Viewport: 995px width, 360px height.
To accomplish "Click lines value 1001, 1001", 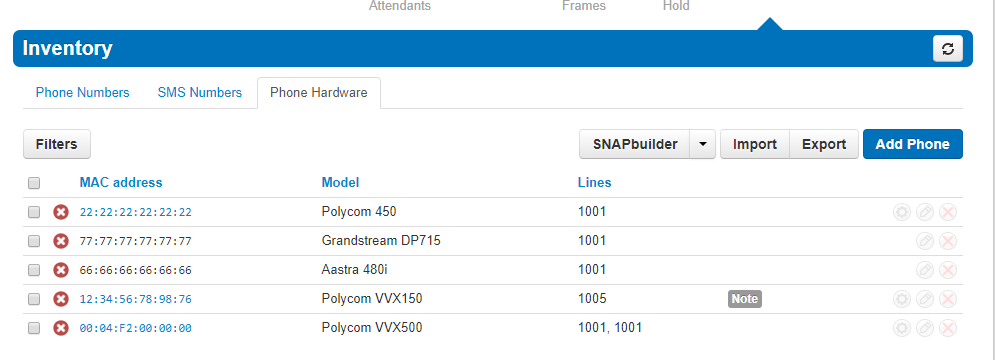I will coord(610,328).
